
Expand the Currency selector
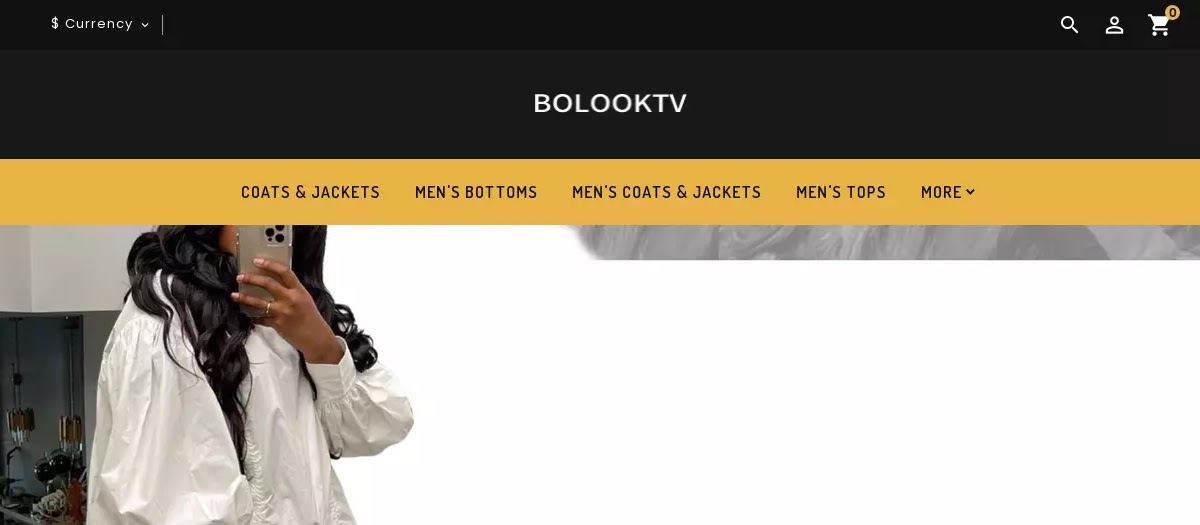(100, 24)
